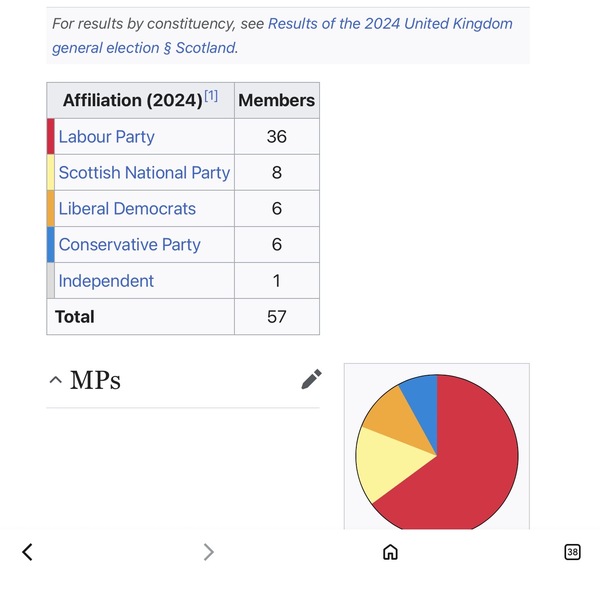Open the Labour Party link
600x590 pixels.
point(106,137)
